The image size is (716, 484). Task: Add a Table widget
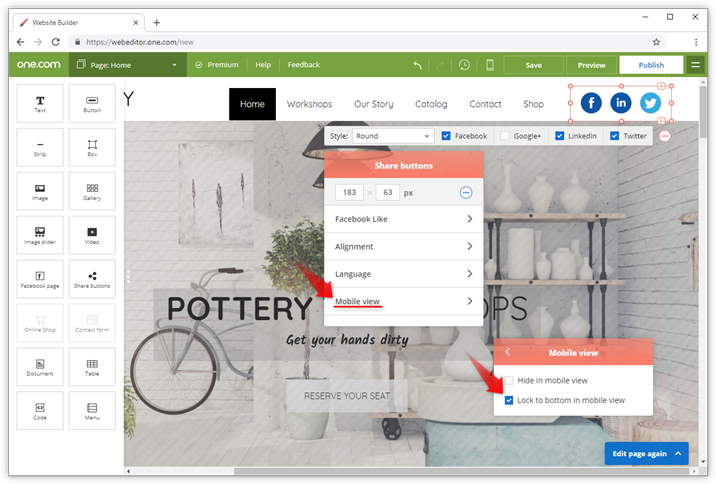coord(92,367)
